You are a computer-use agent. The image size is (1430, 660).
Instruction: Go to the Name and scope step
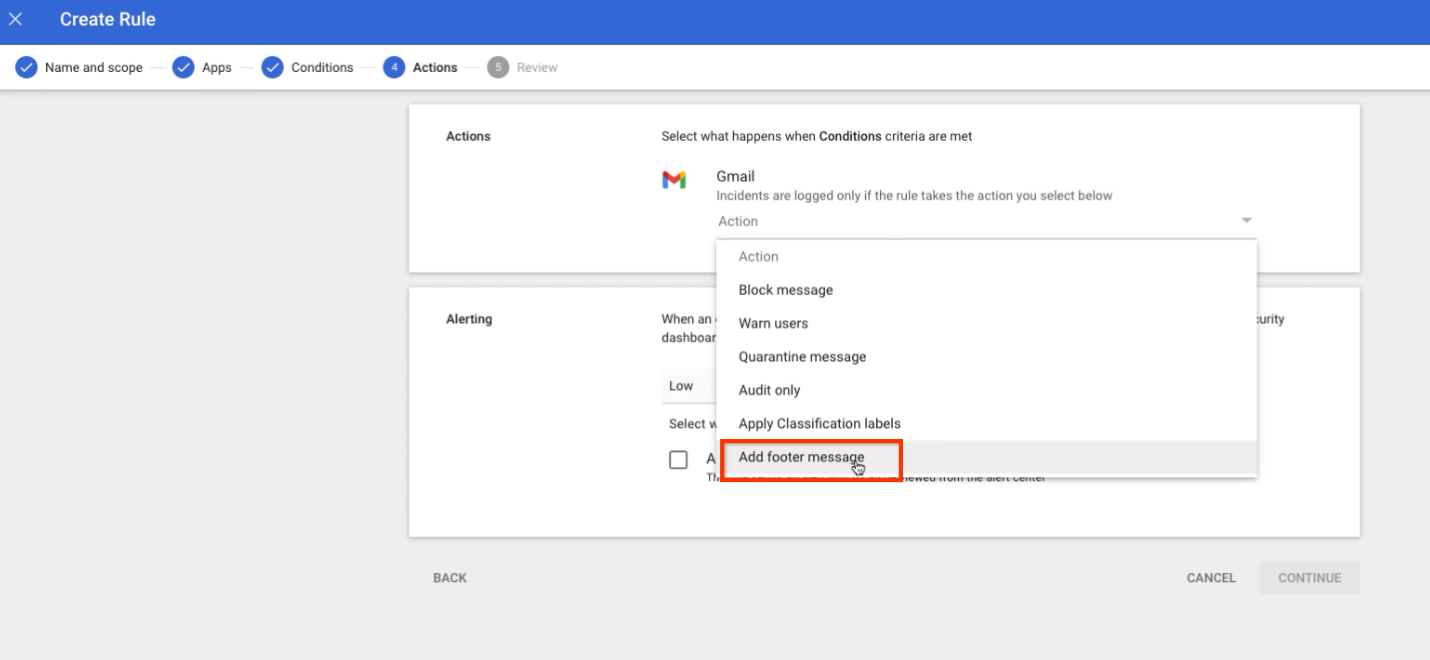(93, 68)
